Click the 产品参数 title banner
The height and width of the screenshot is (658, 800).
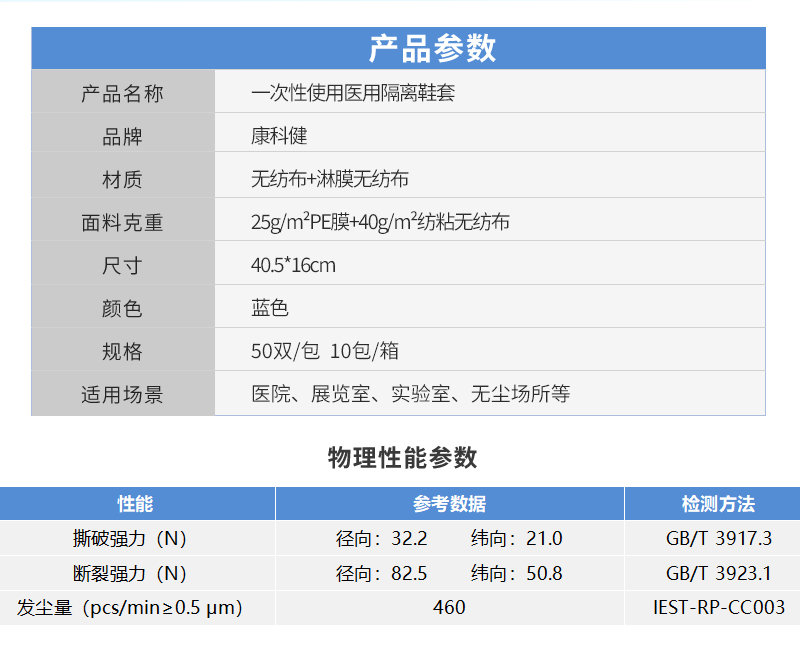point(432,48)
